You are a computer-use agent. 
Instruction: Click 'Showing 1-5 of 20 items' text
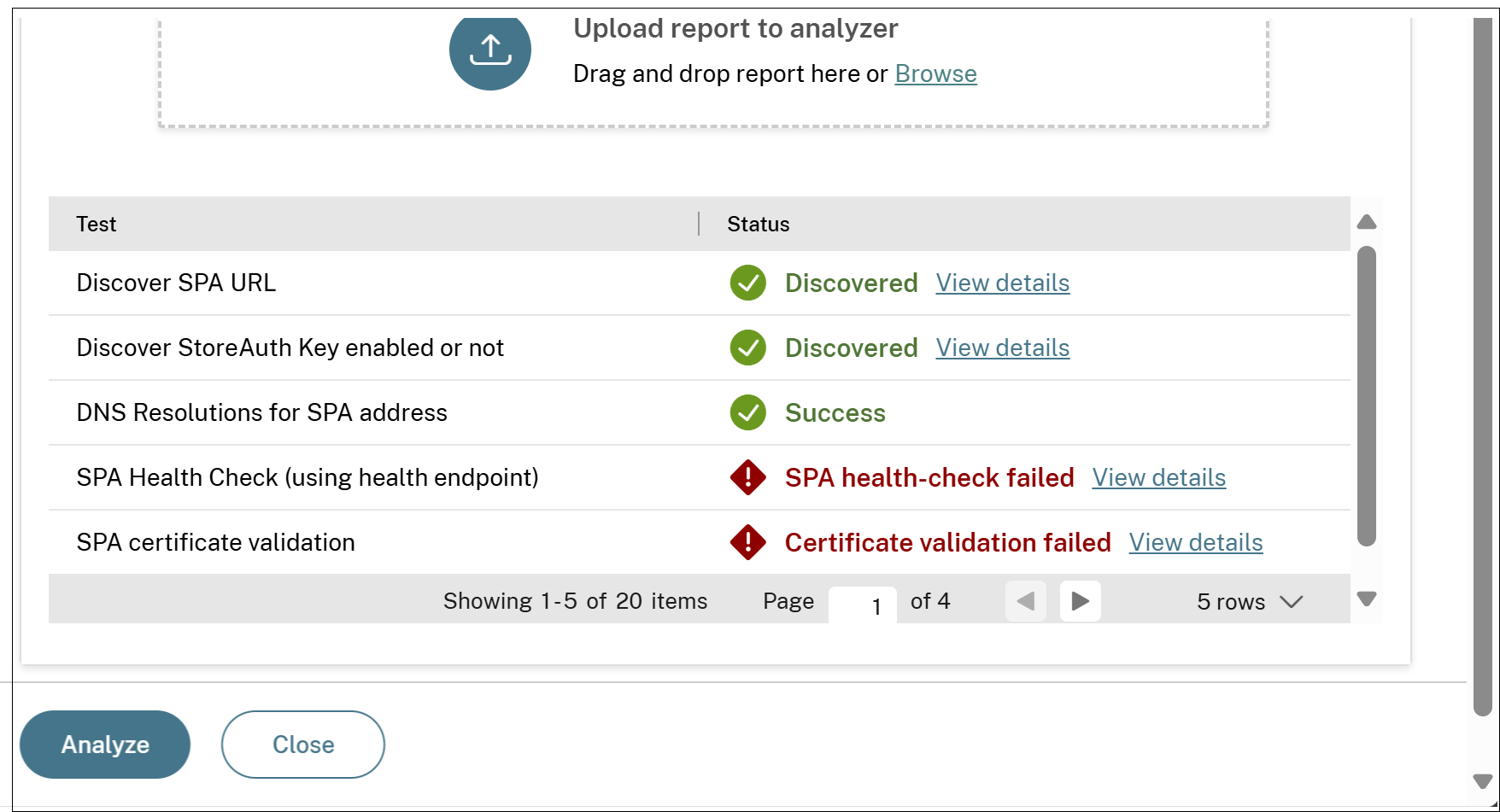(x=575, y=601)
